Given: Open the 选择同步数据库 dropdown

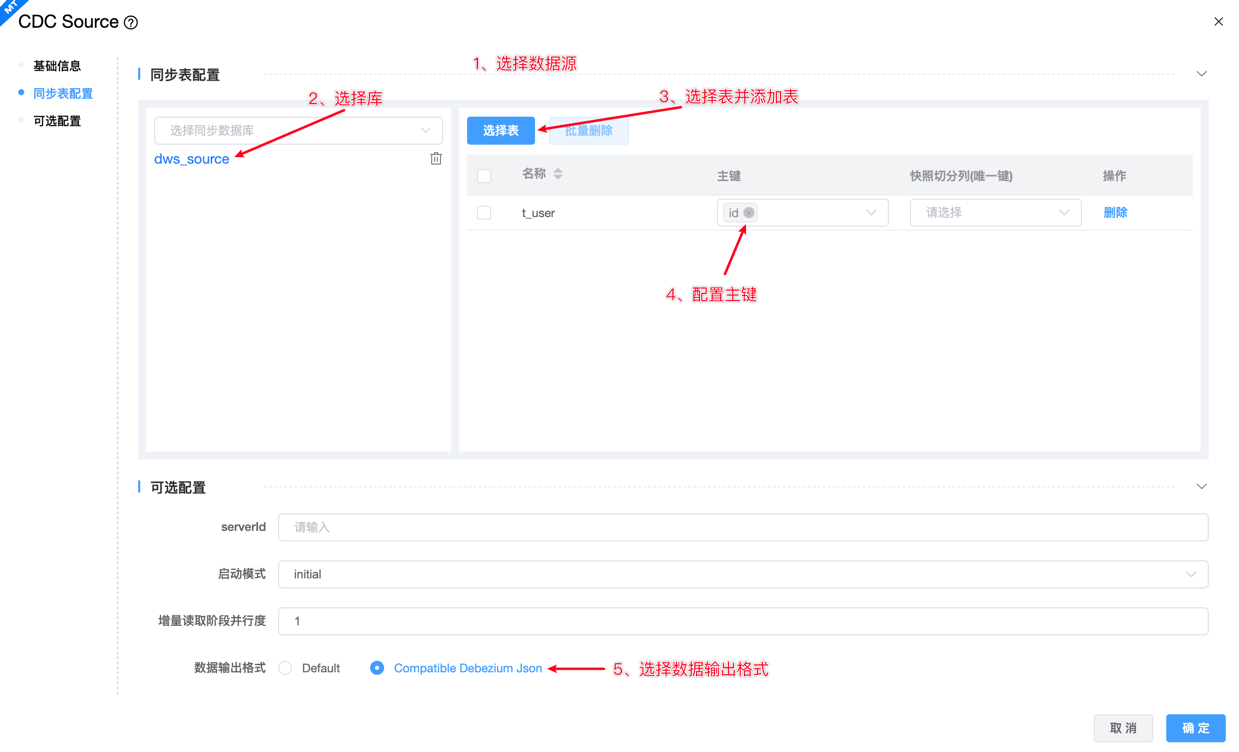Looking at the screenshot, I should point(298,130).
